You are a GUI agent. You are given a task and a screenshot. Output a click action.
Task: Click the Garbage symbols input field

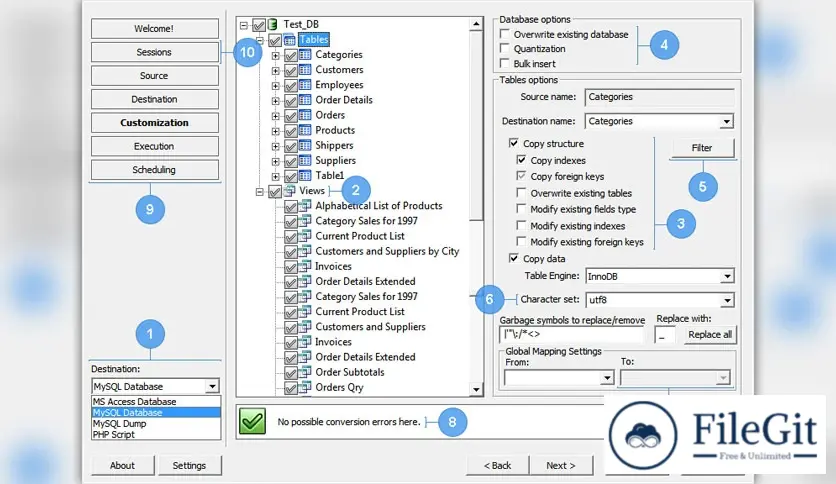pyautogui.click(x=572, y=335)
